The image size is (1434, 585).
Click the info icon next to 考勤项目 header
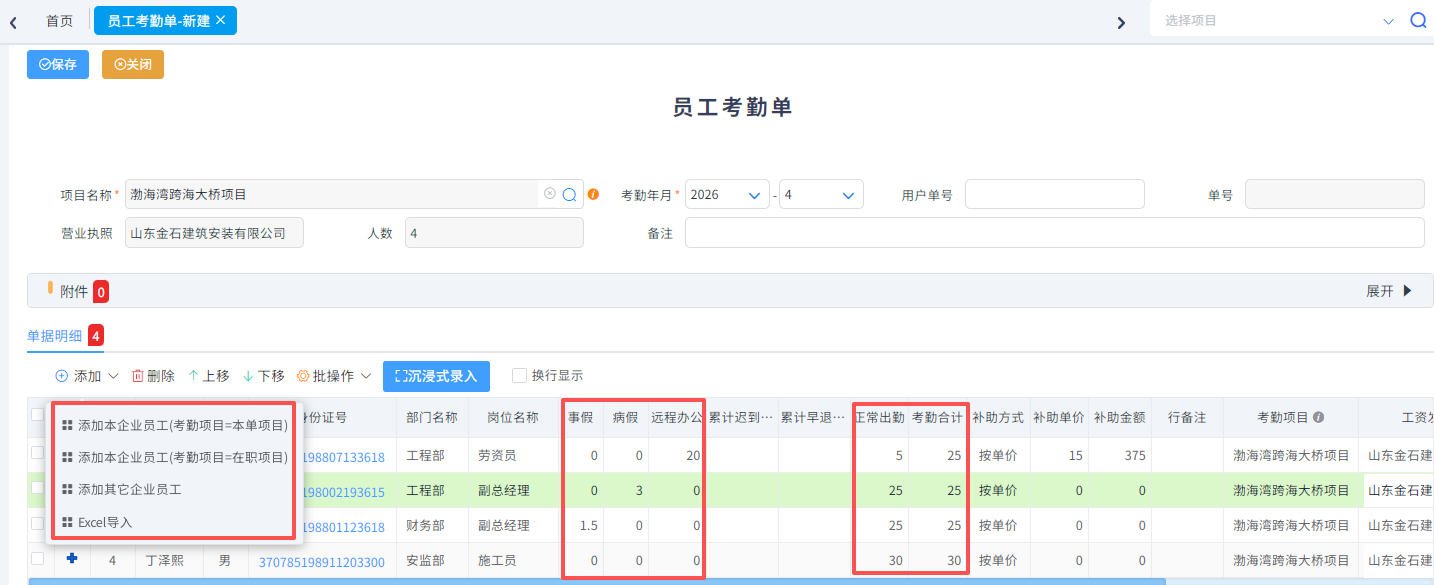pos(1319,417)
